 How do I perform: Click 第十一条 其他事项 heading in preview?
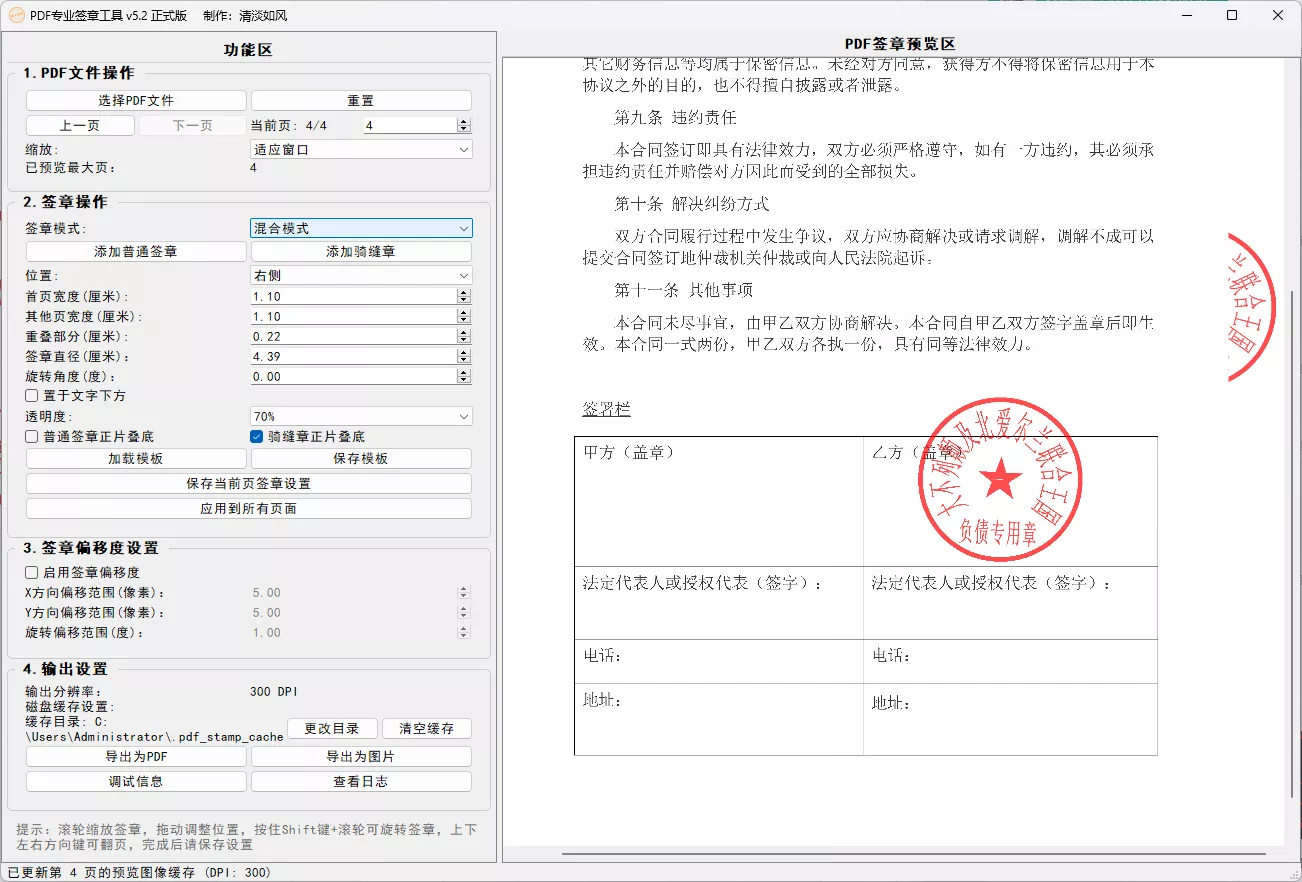point(683,290)
